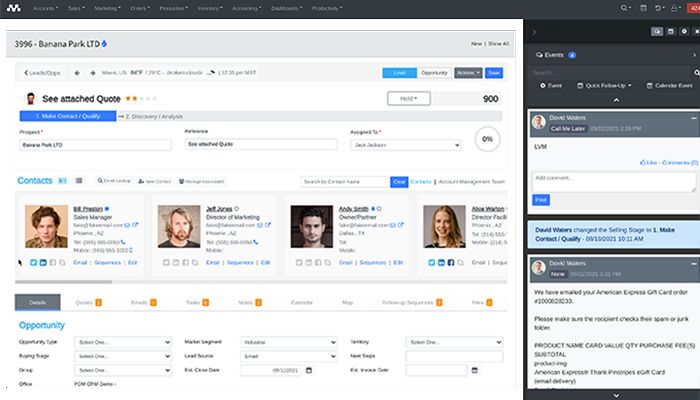Switch record type to Opportunity
The height and width of the screenshot is (400, 700).
coord(434,73)
